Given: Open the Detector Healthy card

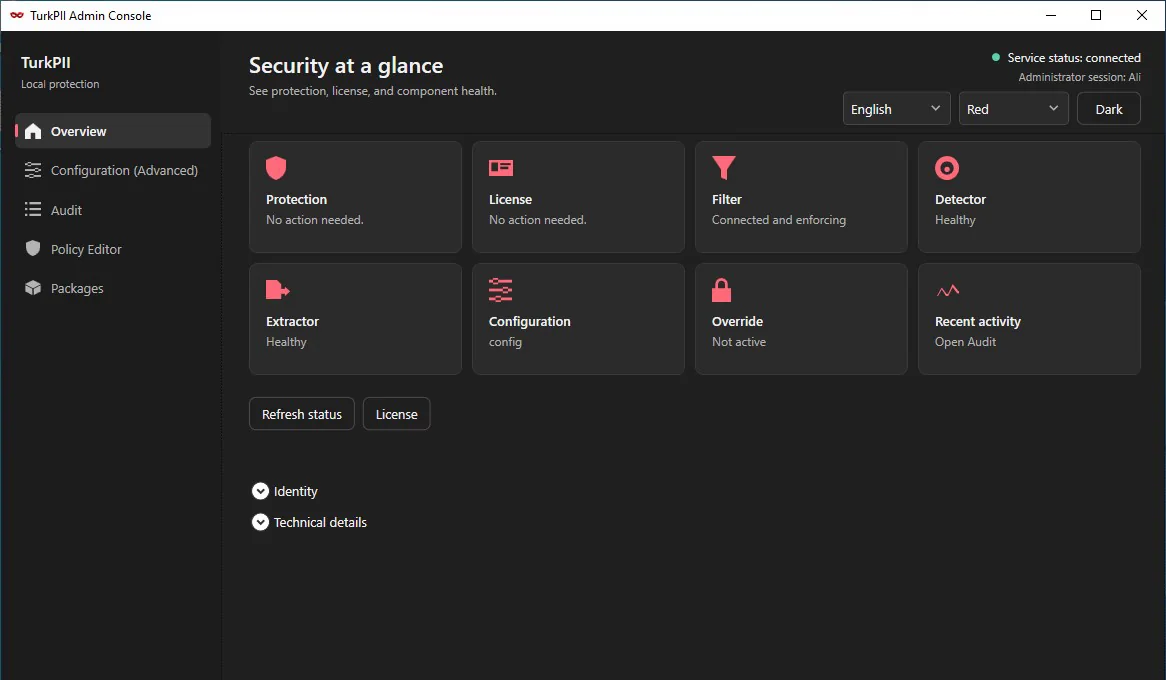Looking at the screenshot, I should [x=1029, y=196].
